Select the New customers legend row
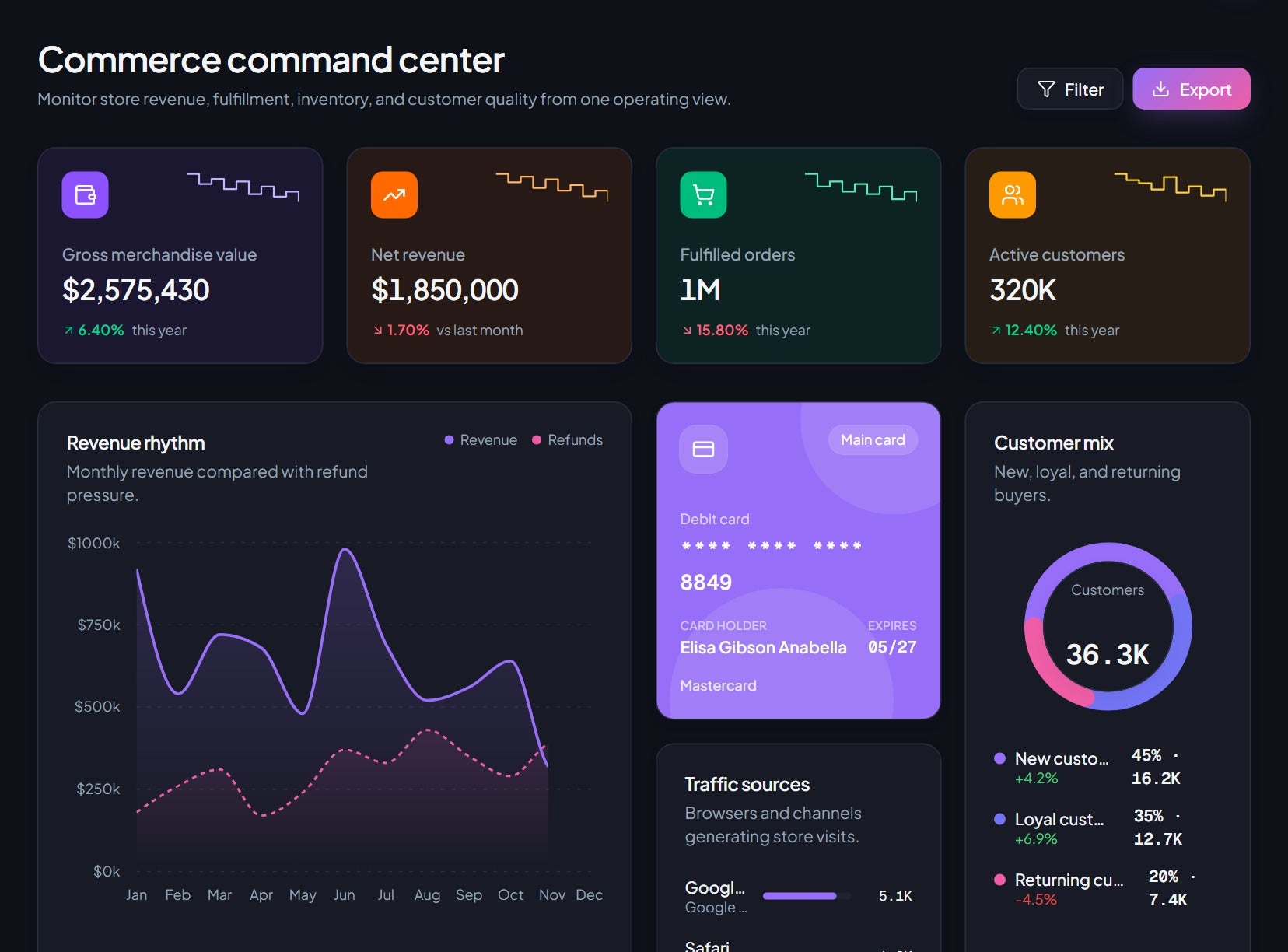 click(1108, 768)
